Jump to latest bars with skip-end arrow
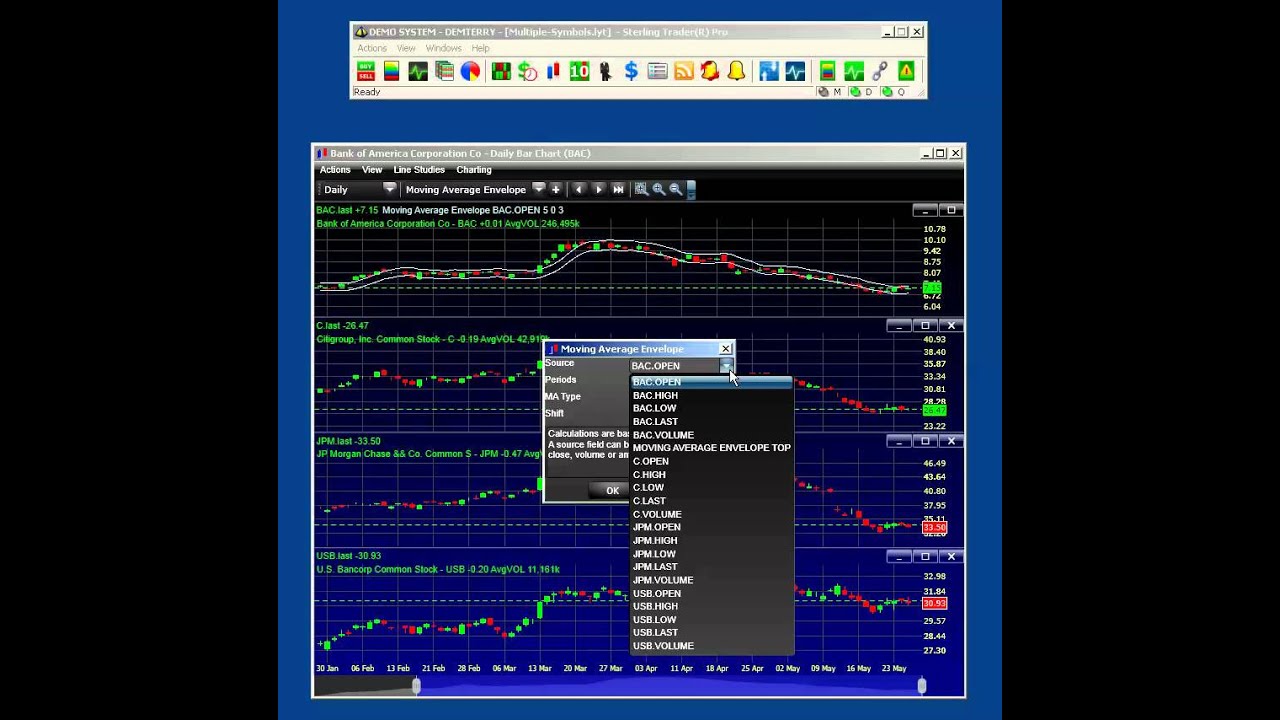1280x720 pixels. coord(618,189)
